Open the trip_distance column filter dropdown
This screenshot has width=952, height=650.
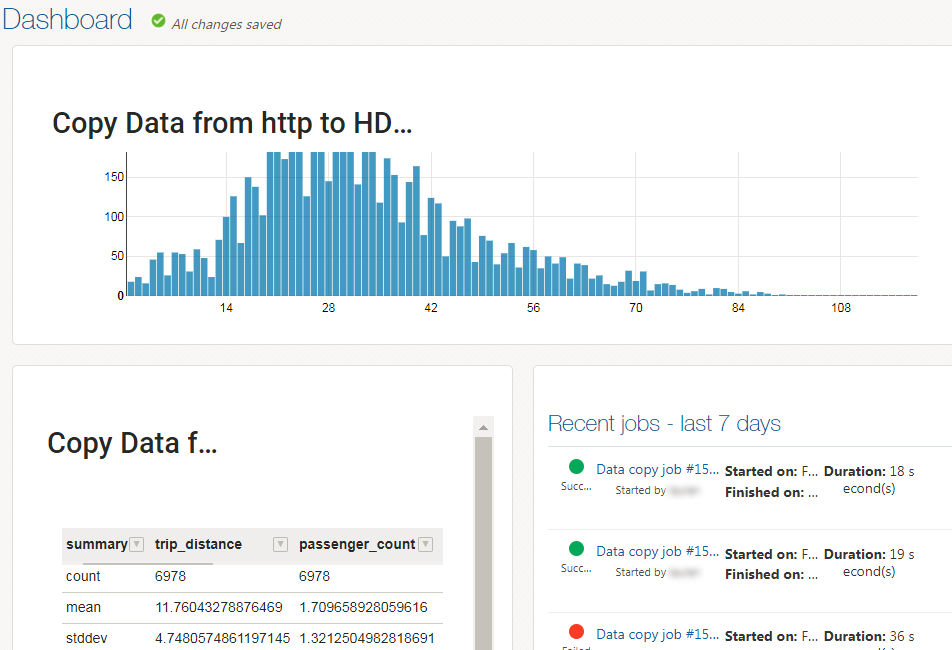tap(280, 544)
